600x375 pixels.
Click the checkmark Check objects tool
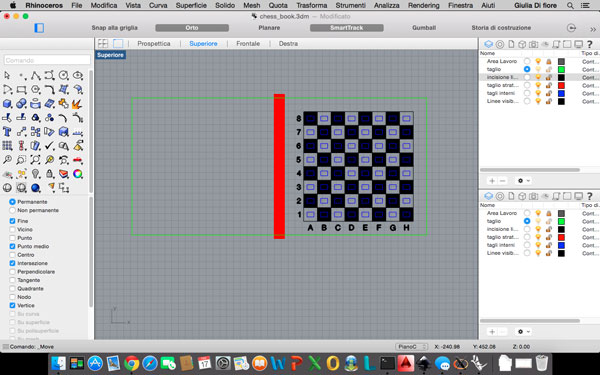point(50,145)
